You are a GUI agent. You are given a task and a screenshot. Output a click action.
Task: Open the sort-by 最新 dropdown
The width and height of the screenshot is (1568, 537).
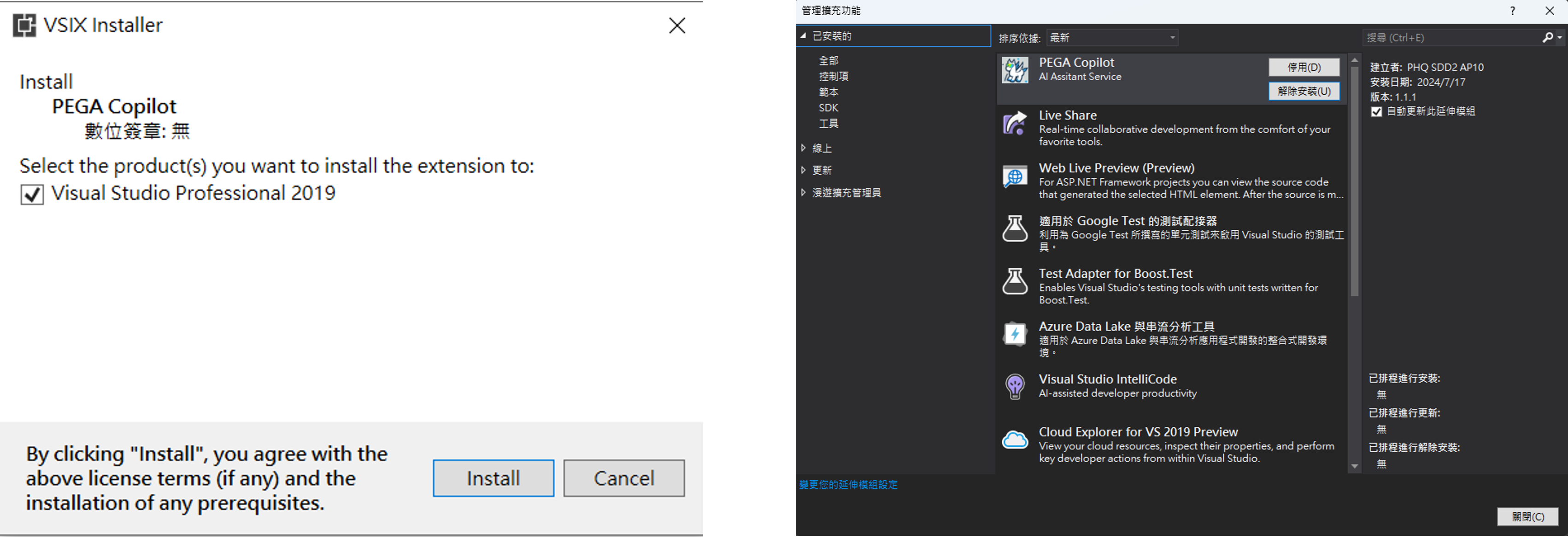[x=1112, y=38]
